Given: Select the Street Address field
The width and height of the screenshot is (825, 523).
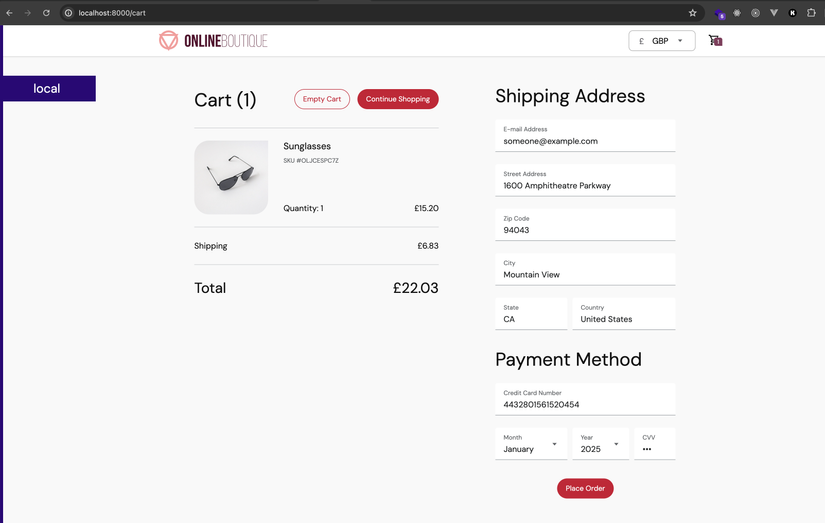Looking at the screenshot, I should [x=585, y=180].
